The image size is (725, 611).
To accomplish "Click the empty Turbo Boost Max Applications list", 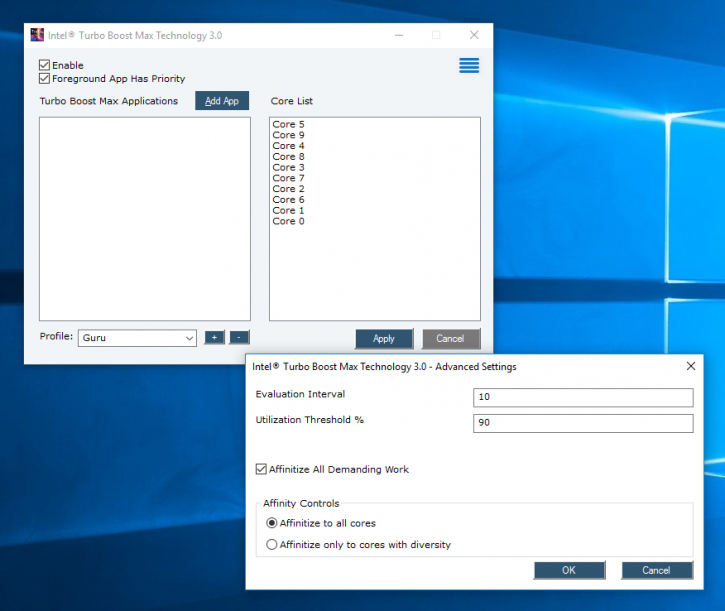I will pos(145,218).
